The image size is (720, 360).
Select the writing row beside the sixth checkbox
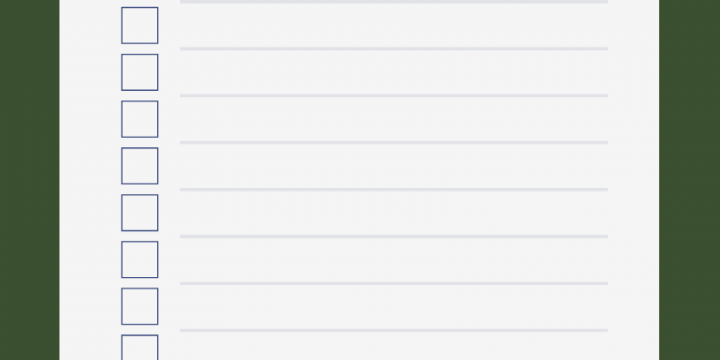394,259
